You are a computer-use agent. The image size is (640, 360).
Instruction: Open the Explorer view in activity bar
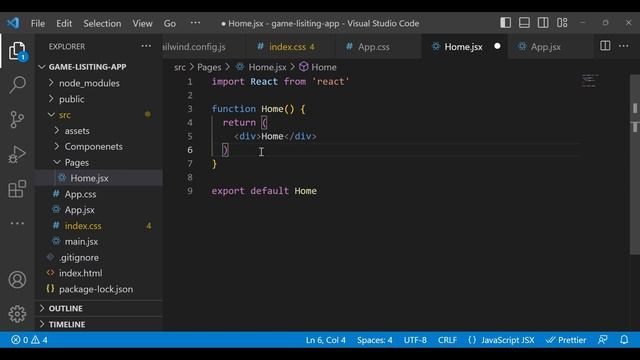17,51
